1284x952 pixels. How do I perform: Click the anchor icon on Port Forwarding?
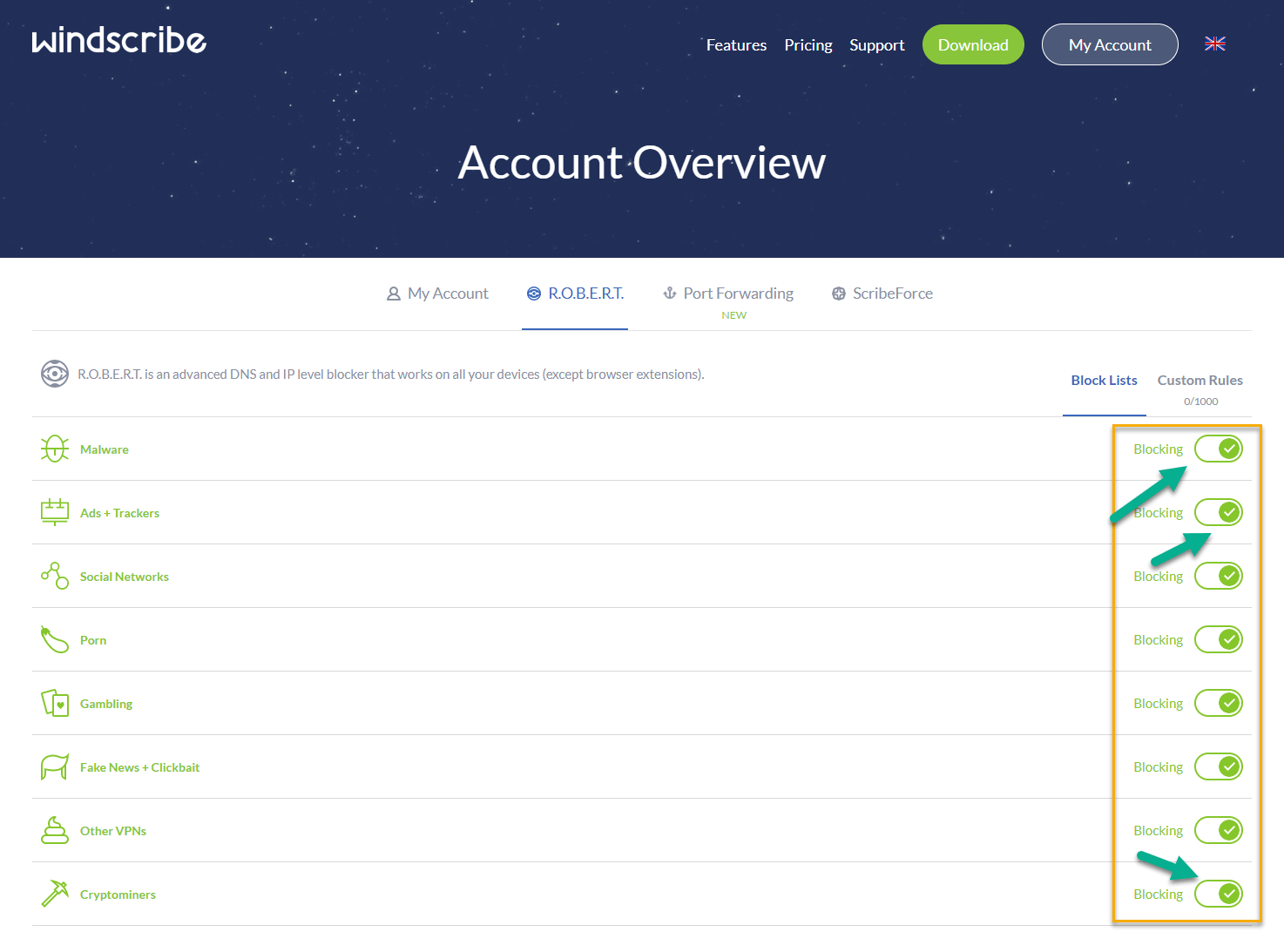[670, 294]
